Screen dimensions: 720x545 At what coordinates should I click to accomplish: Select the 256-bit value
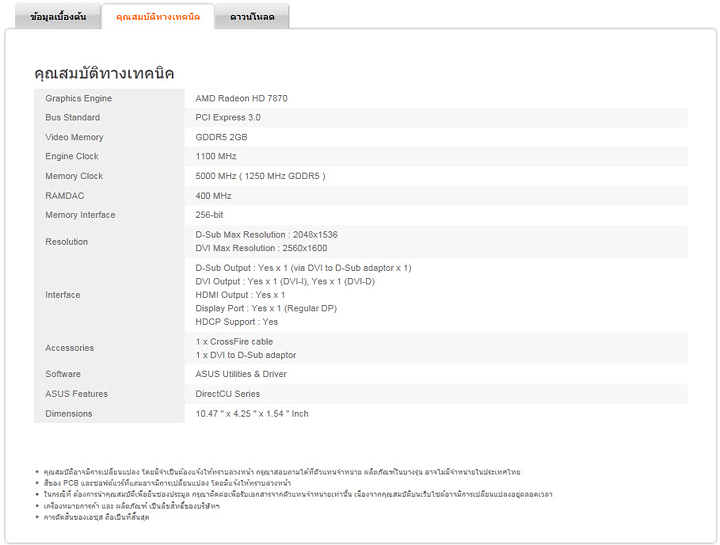209,215
